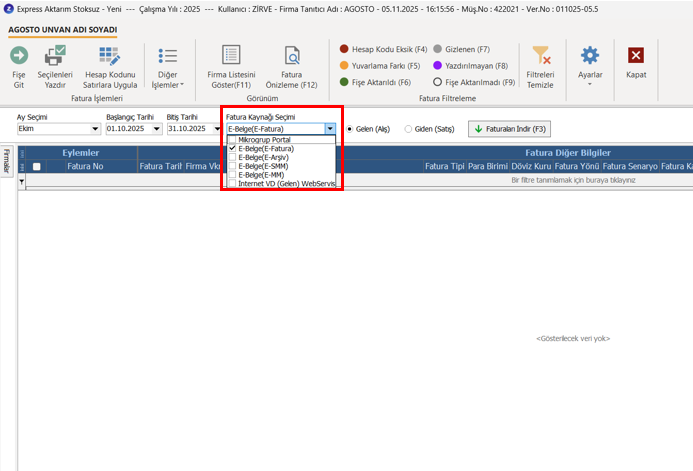Image resolution: width=693 pixels, height=471 pixels.
Task: Click the Fişe Git arrow icon
Action: (x=19, y=56)
